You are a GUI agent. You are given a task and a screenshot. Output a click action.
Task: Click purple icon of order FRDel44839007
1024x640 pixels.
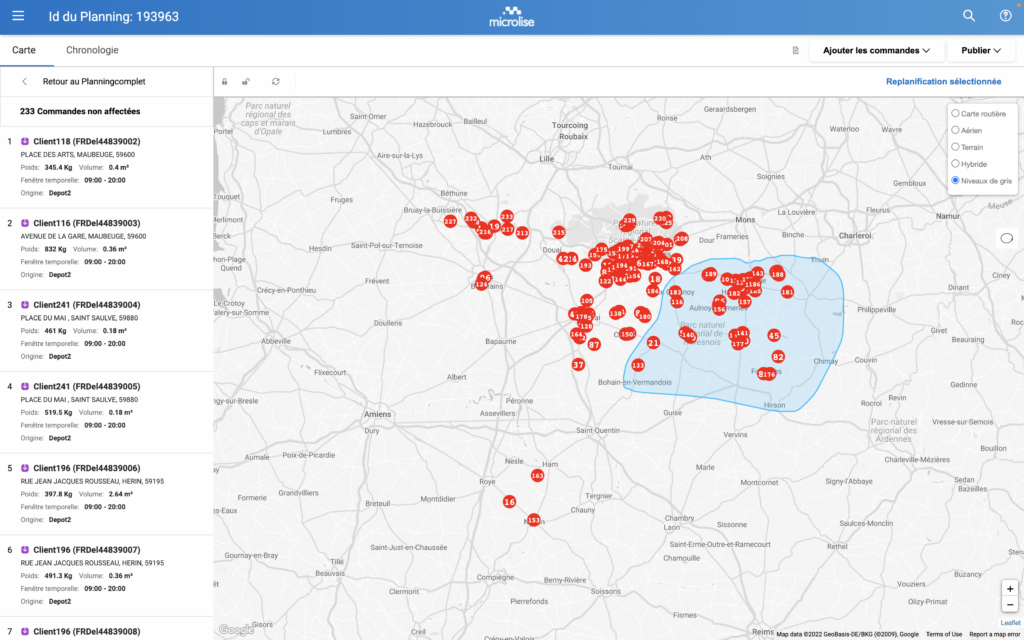coord(25,549)
